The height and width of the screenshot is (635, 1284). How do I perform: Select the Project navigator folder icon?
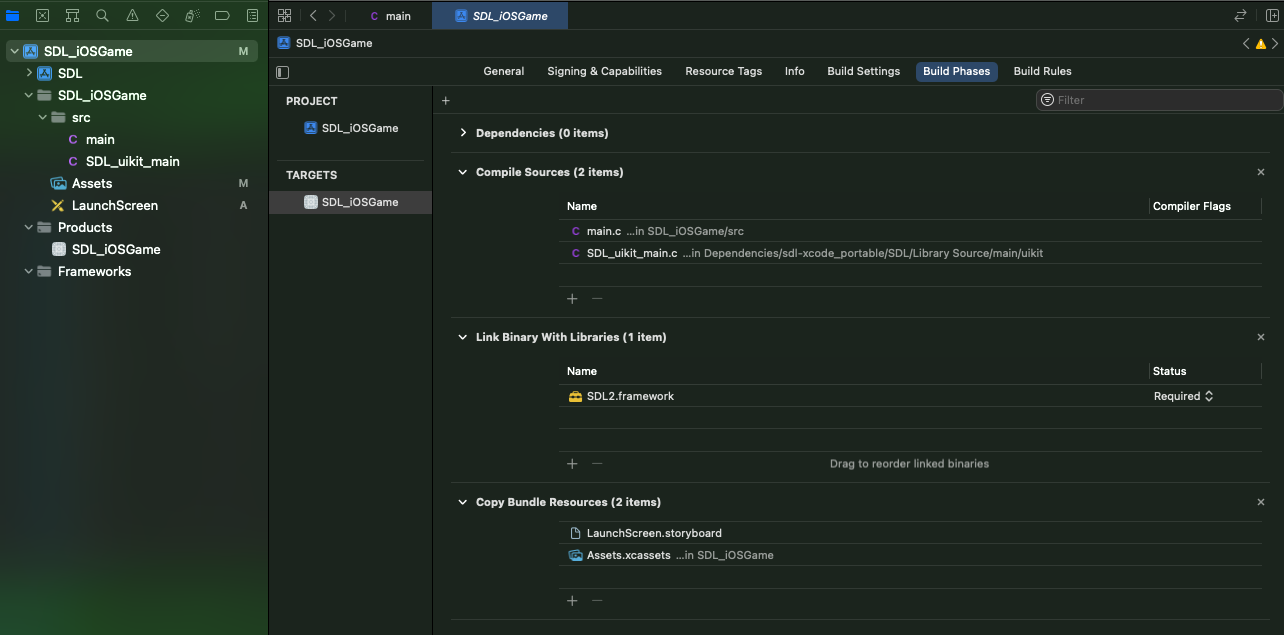(12, 15)
